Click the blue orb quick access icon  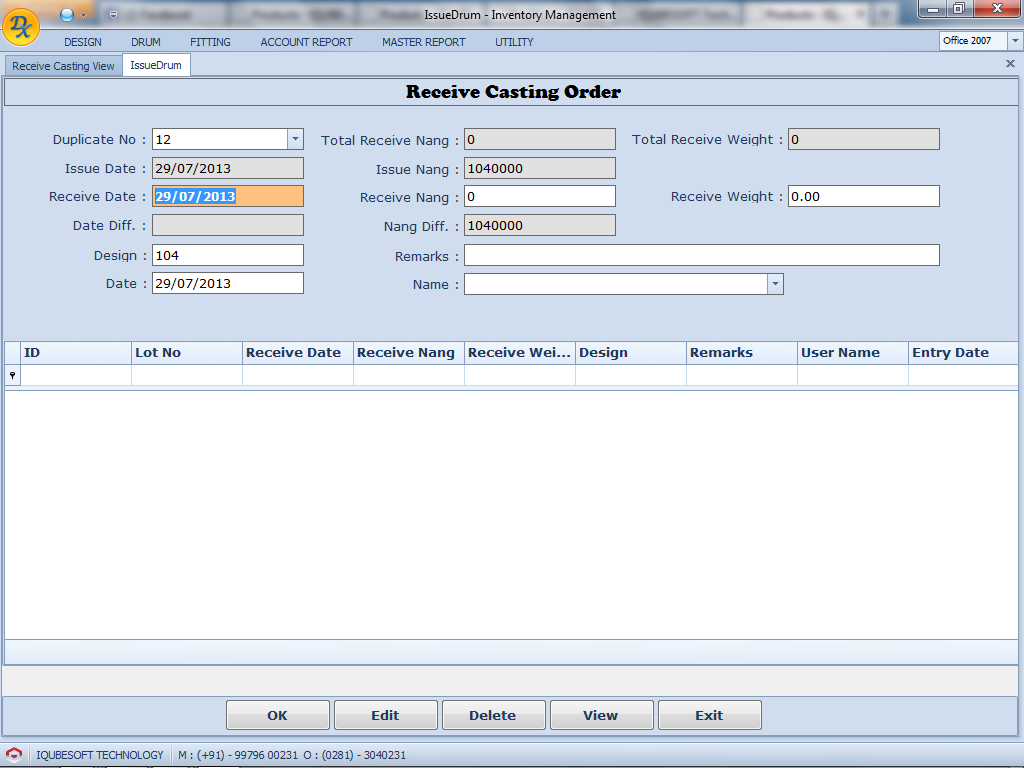tap(67, 14)
